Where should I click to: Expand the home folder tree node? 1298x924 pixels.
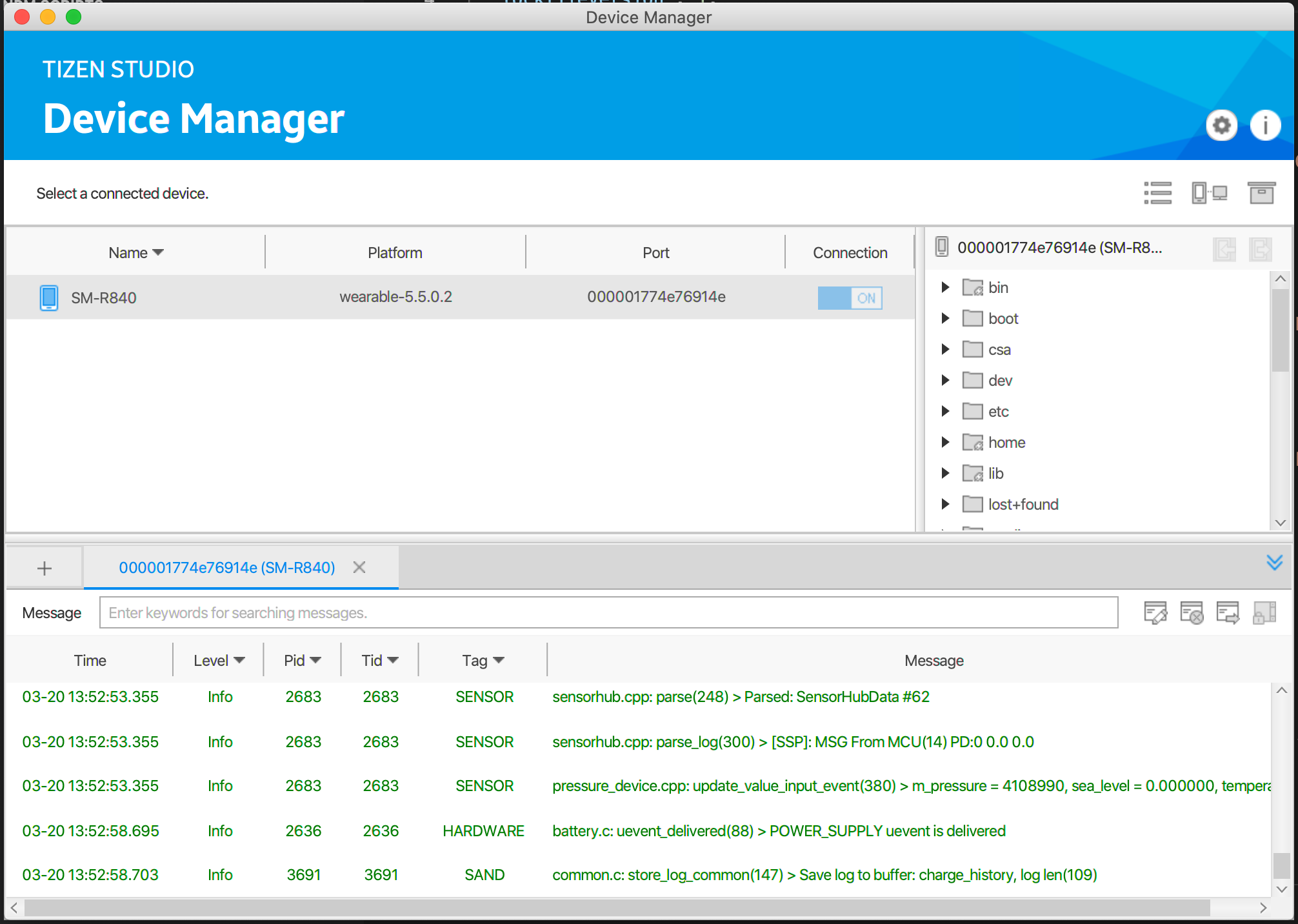point(945,442)
